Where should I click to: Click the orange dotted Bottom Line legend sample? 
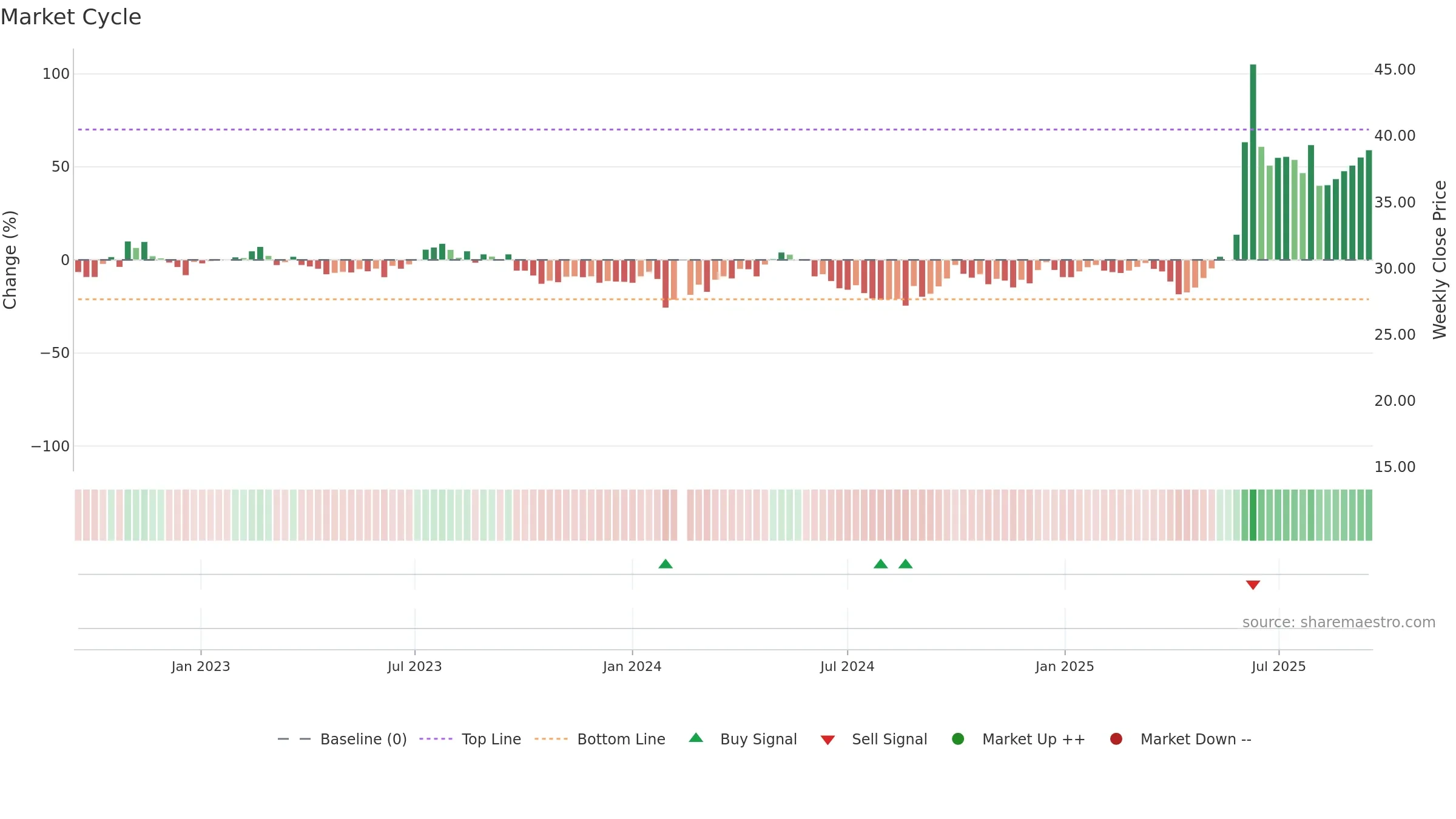(551, 739)
